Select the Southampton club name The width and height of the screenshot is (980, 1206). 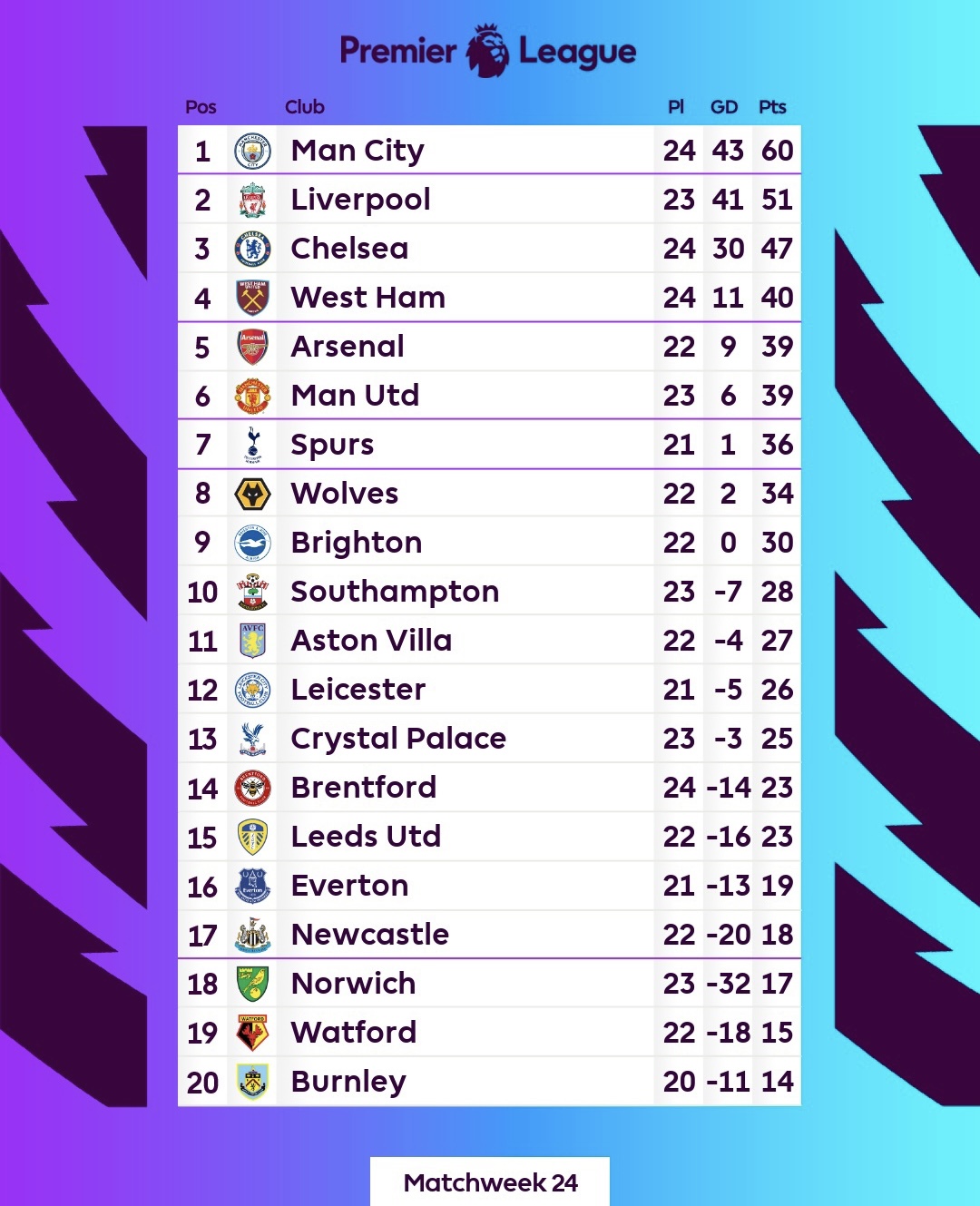(395, 592)
